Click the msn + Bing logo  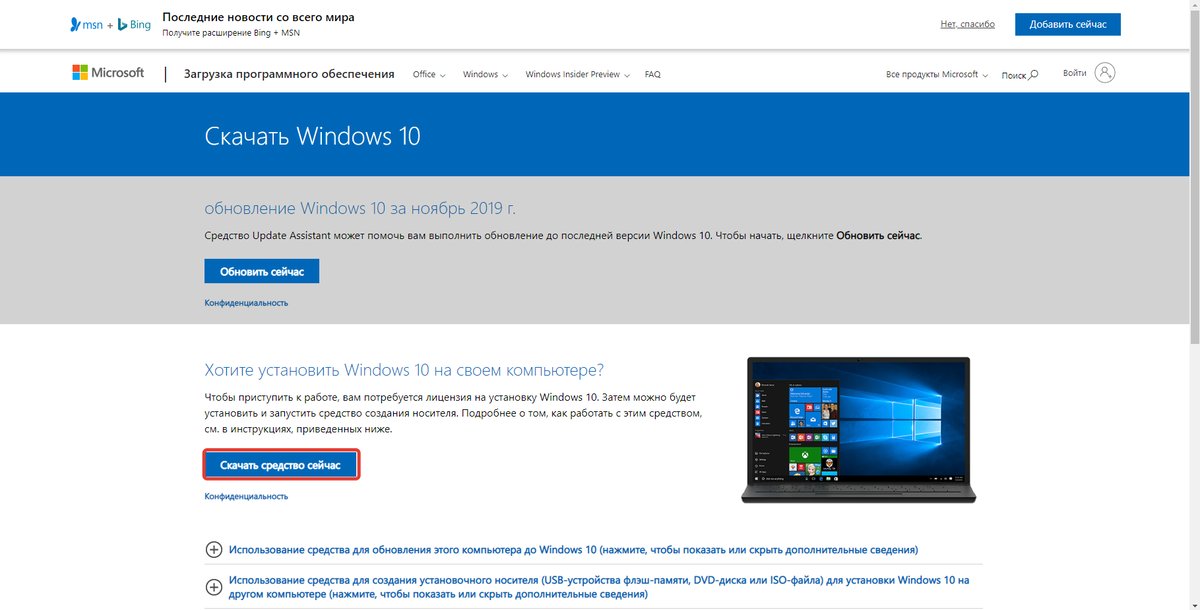[110, 24]
